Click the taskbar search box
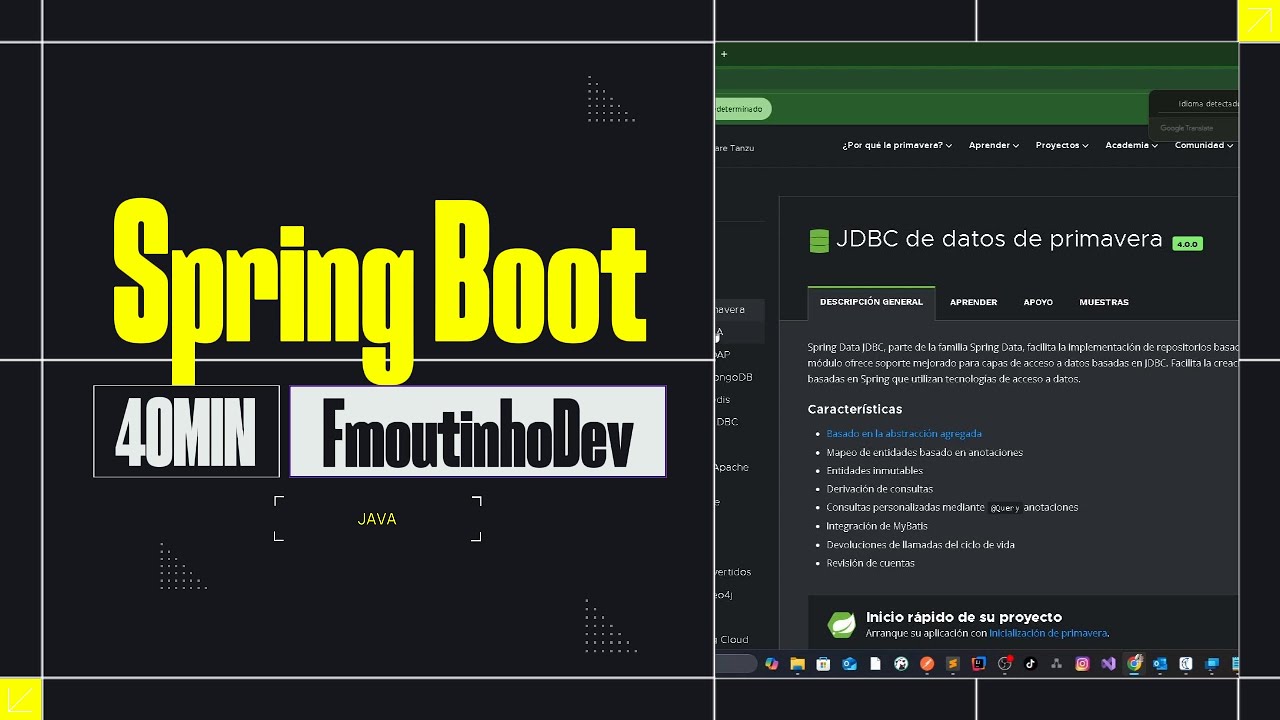Screen dimensions: 1280x720 (x=735, y=664)
